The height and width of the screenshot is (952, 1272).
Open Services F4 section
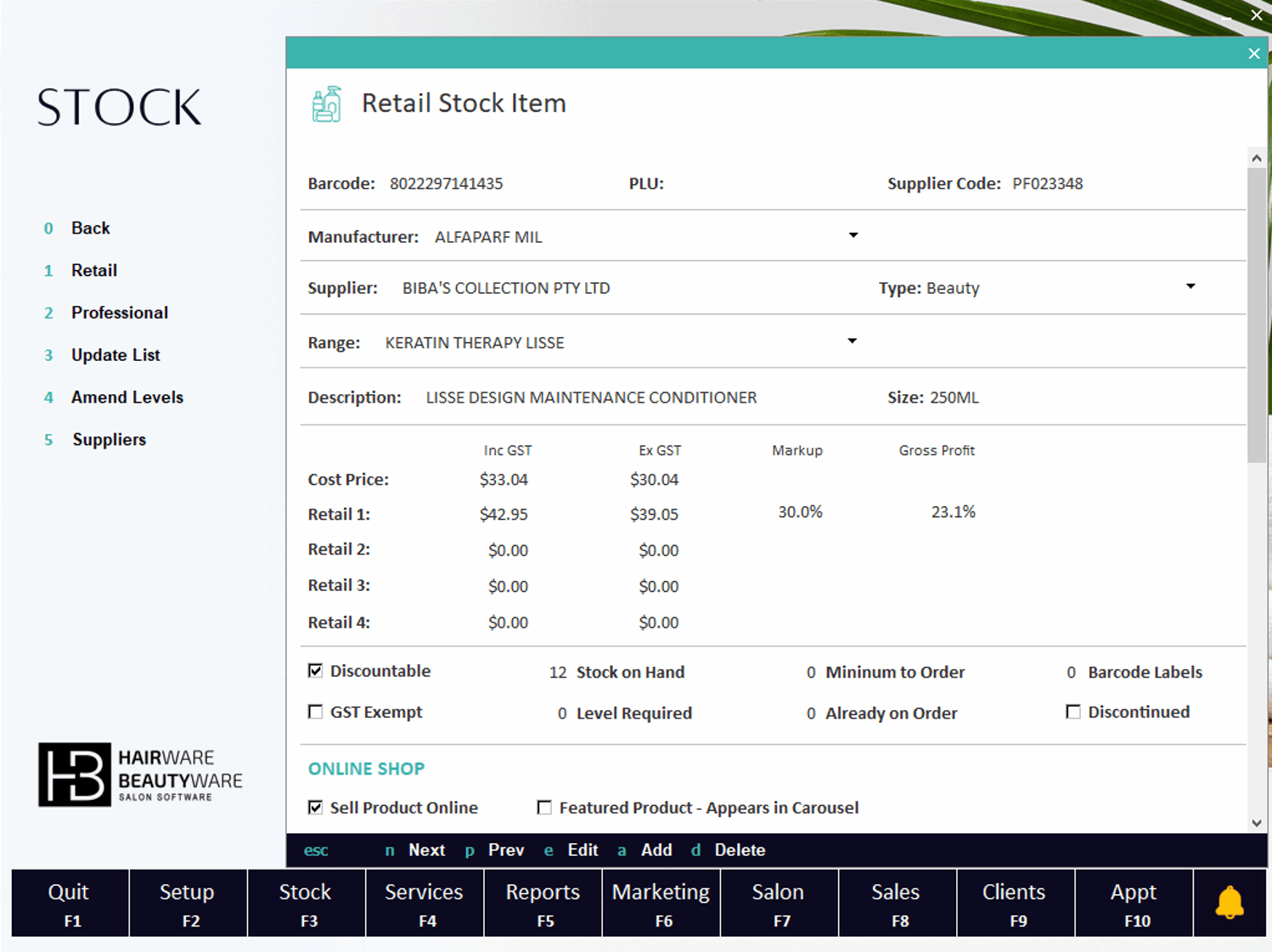425,903
